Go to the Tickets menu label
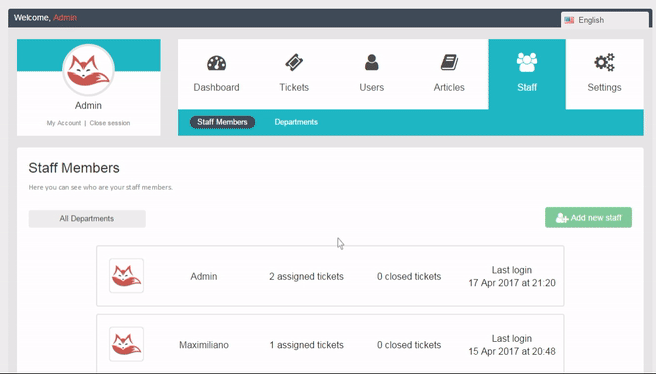Viewport: 656px width, 374px height. (294, 87)
